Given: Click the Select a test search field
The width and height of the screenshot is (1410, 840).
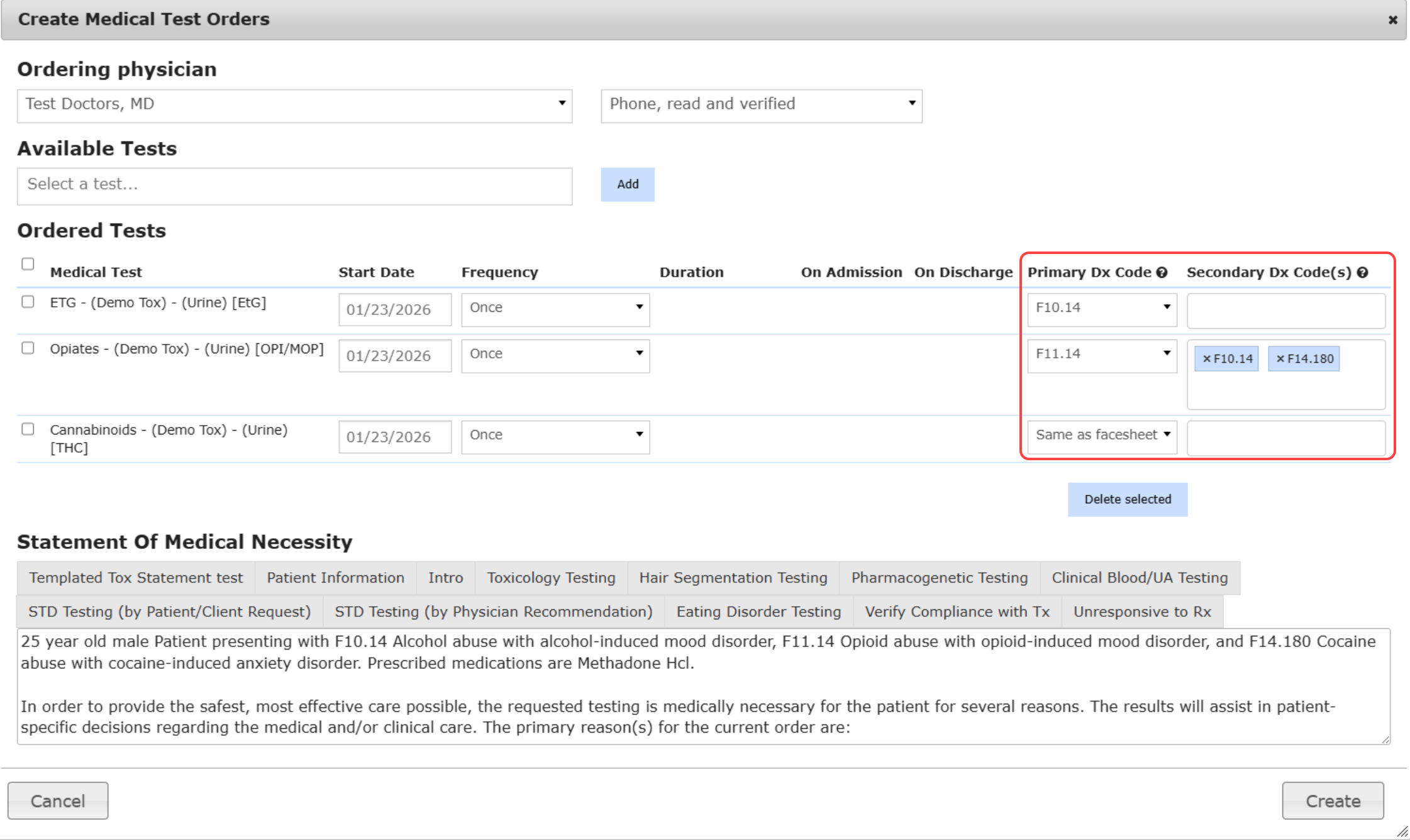Looking at the screenshot, I should [x=294, y=185].
